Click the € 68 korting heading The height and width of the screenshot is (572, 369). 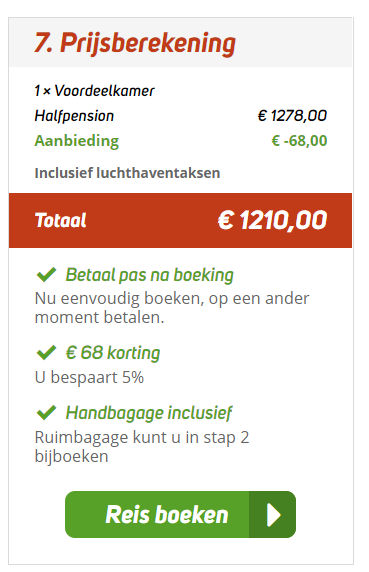point(113,353)
